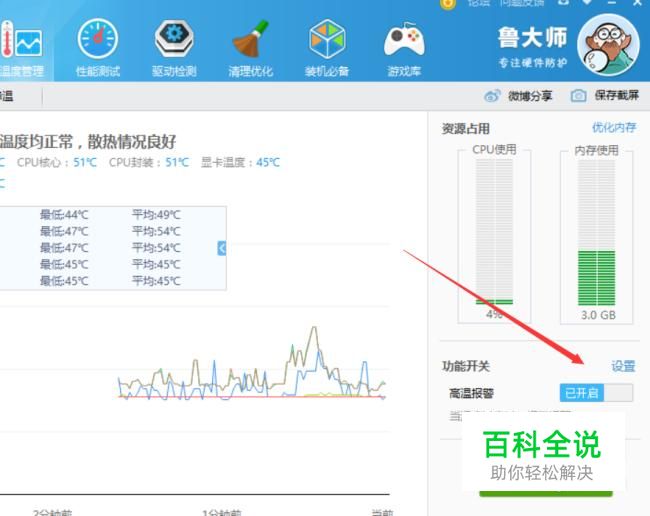Open the 驱动检测 driver detection icon

pyautogui.click(x=174, y=39)
